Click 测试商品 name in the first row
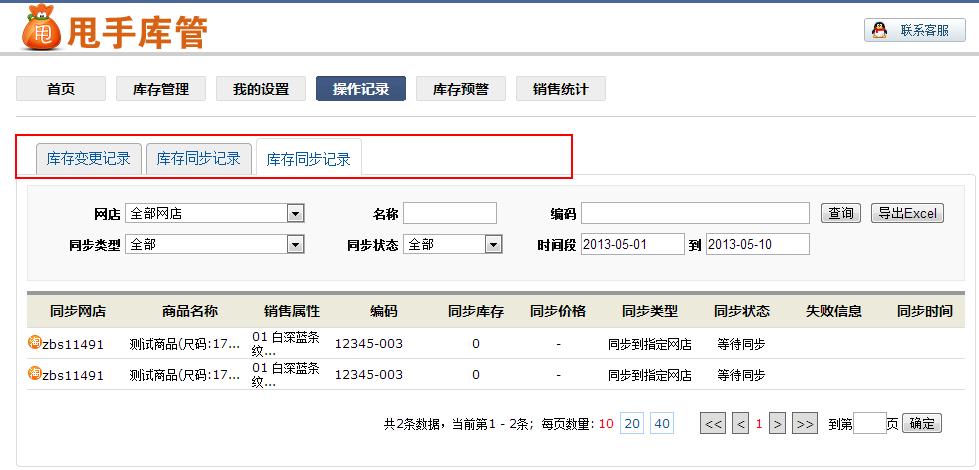The width and height of the screenshot is (979, 470). click(185, 344)
